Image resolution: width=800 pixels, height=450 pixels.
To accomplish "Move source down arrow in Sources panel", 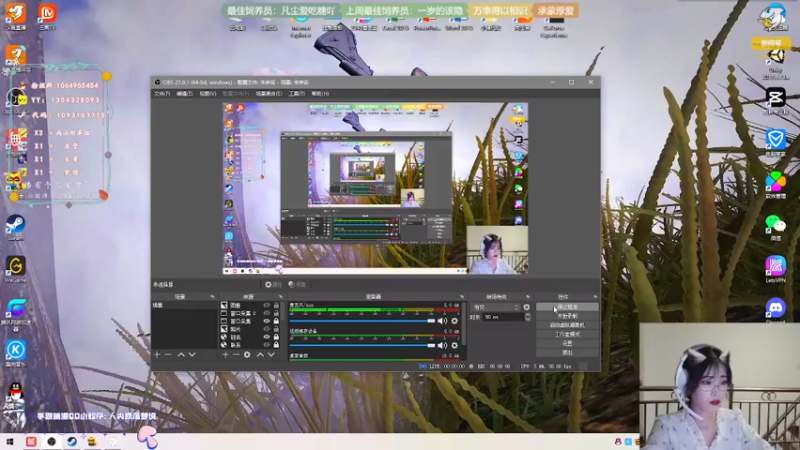I will pos(271,355).
